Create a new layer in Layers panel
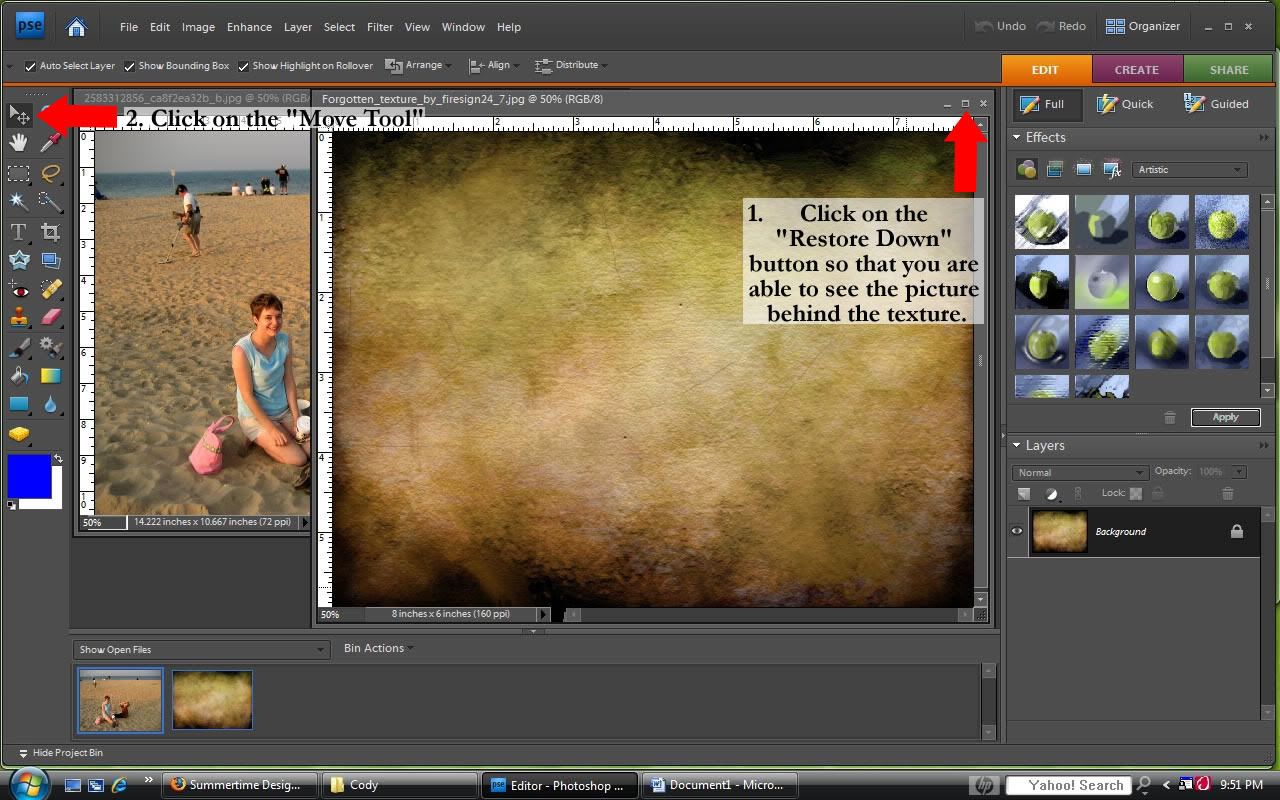 click(1024, 493)
